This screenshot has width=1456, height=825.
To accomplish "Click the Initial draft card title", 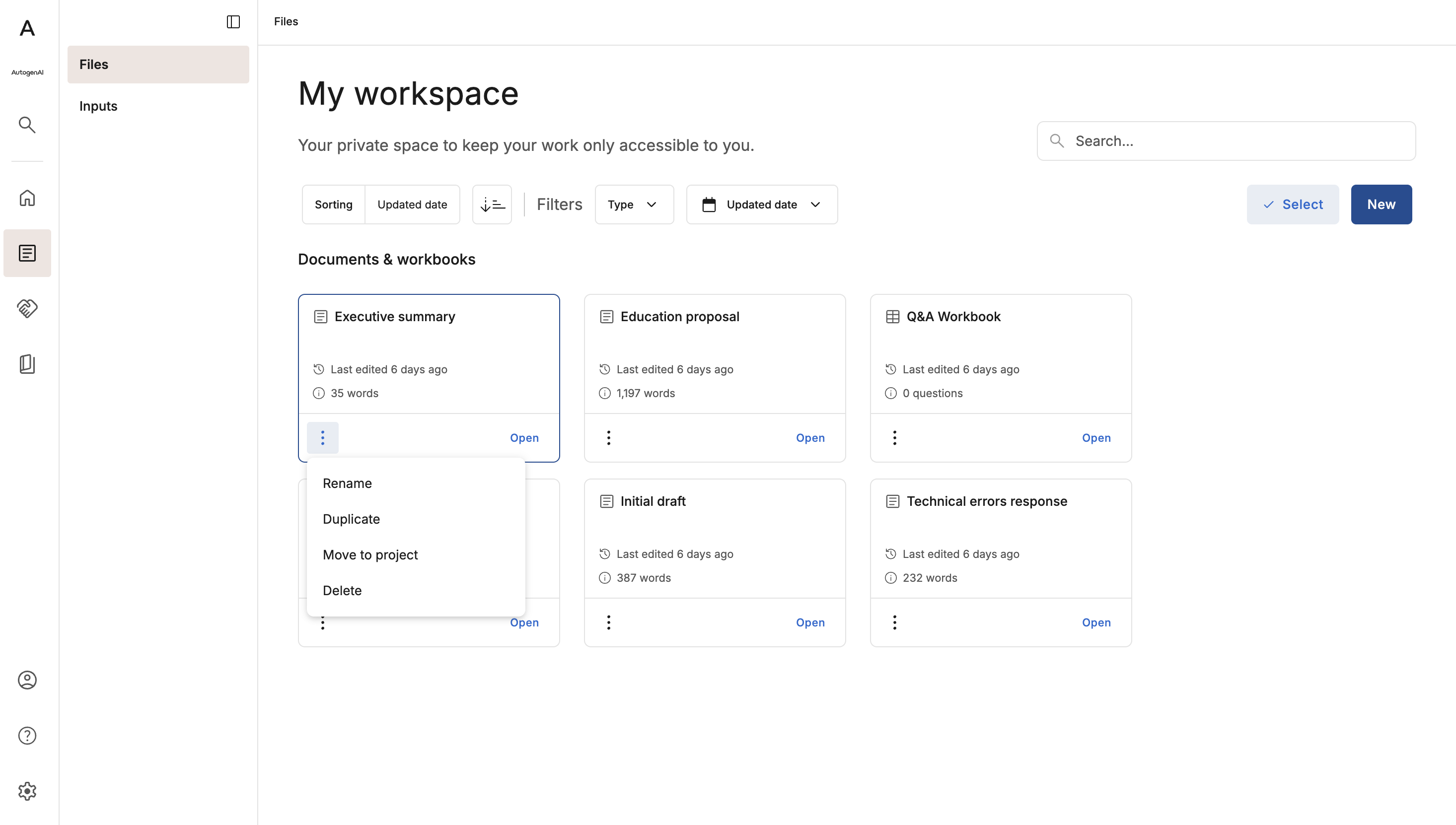I will pyautogui.click(x=653, y=501).
